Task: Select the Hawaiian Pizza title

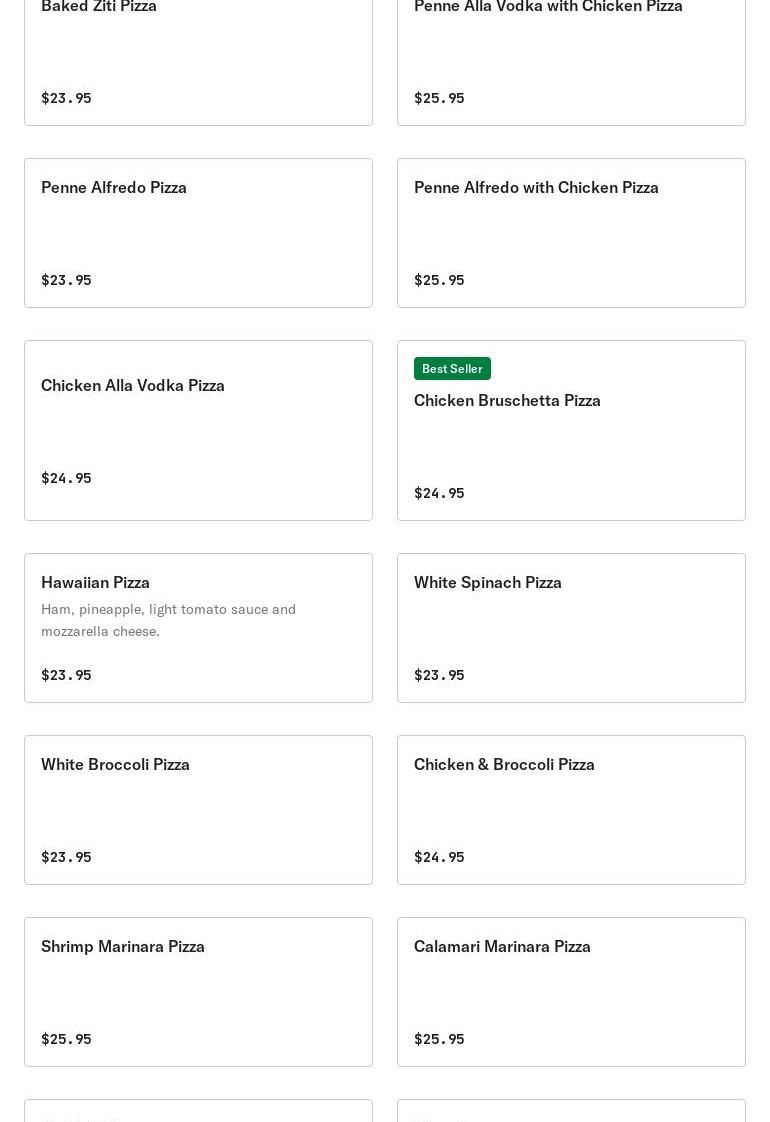Action: (x=95, y=582)
